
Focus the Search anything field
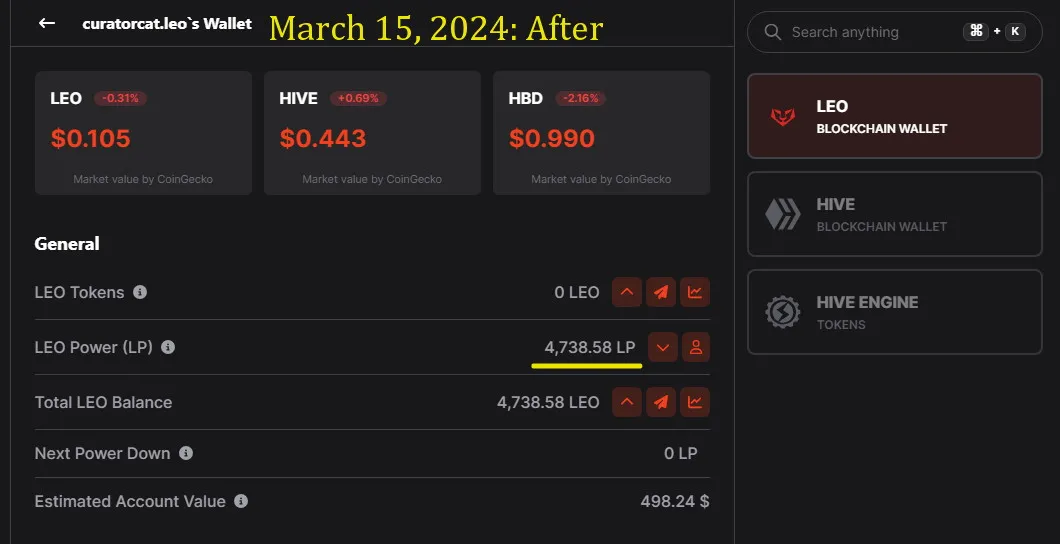pyautogui.click(x=894, y=32)
